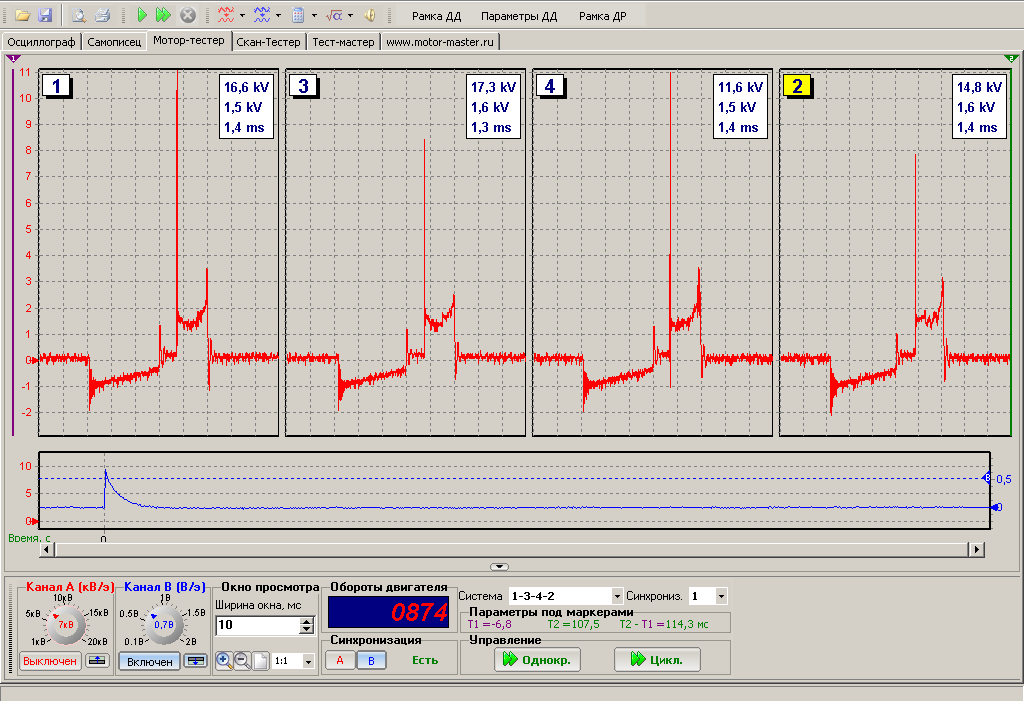This screenshot has width=1024, height=702.
Task: Open the Рамка ДР toolbar item
Action: (602, 16)
